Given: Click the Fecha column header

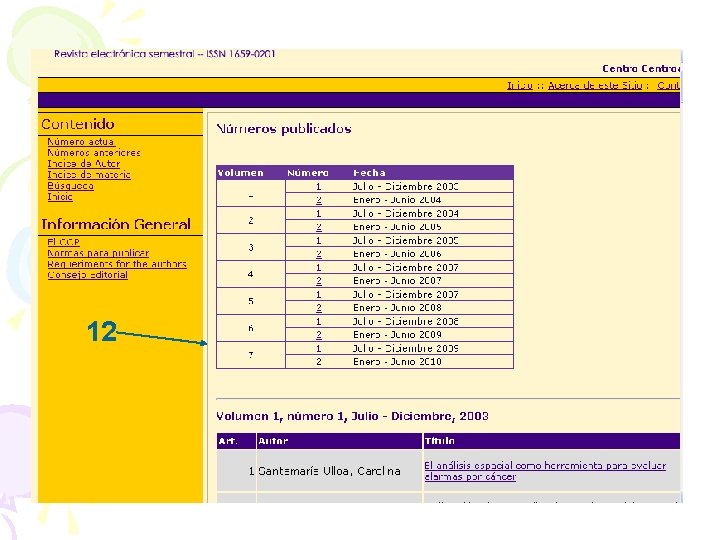Looking at the screenshot, I should point(369,173).
